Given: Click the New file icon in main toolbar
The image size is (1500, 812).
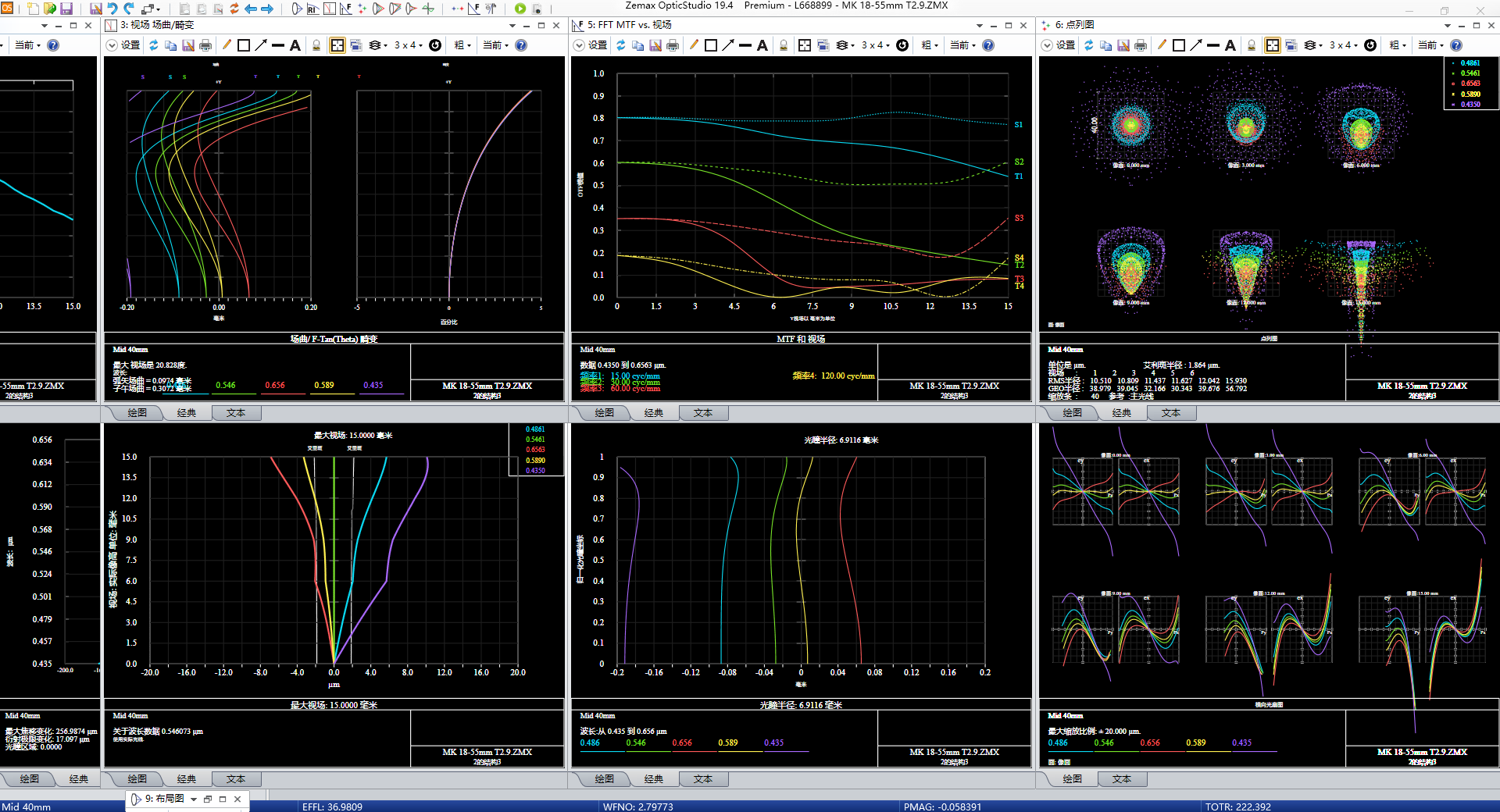Looking at the screenshot, I should click(33, 9).
